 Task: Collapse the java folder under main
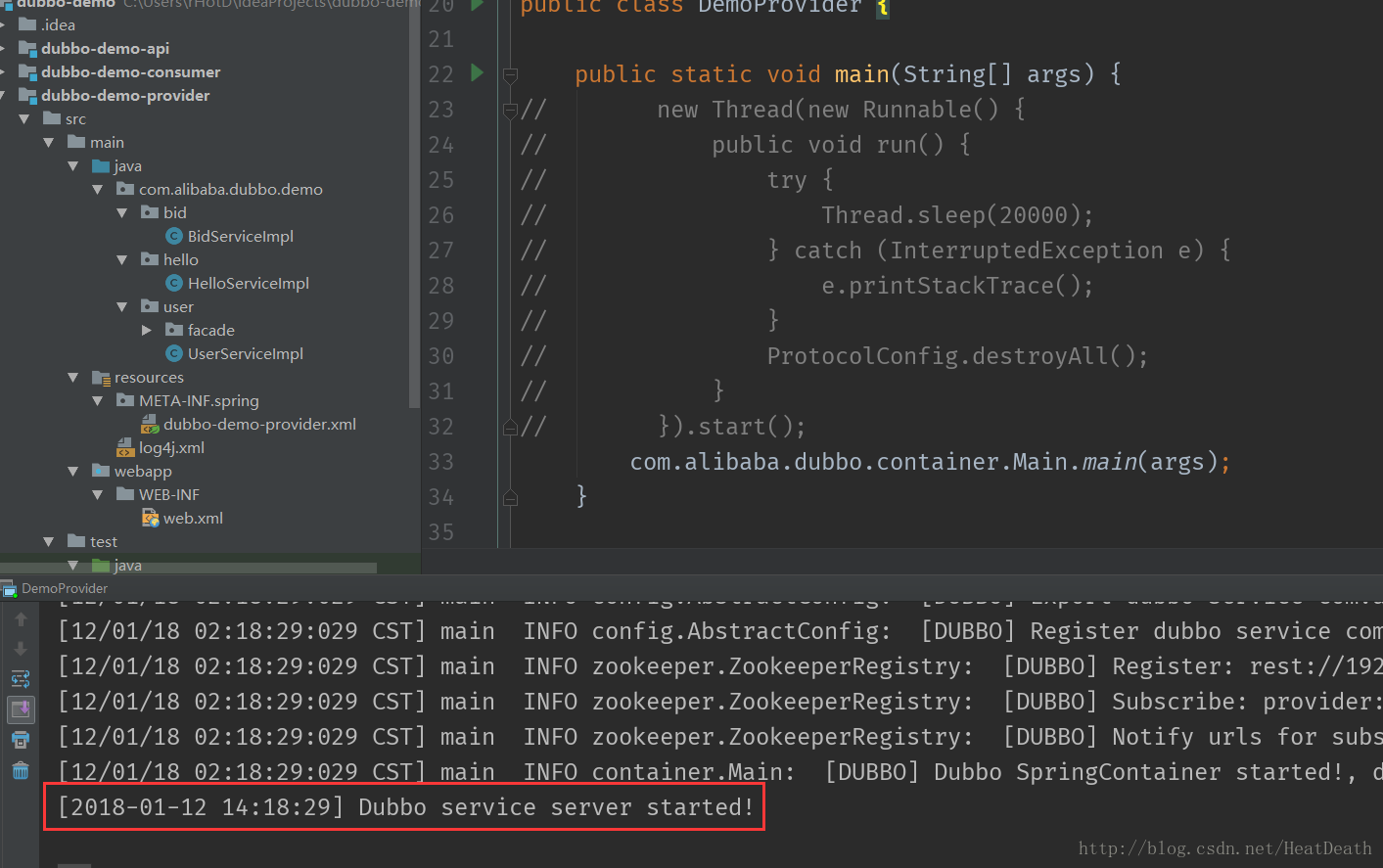click(x=73, y=166)
